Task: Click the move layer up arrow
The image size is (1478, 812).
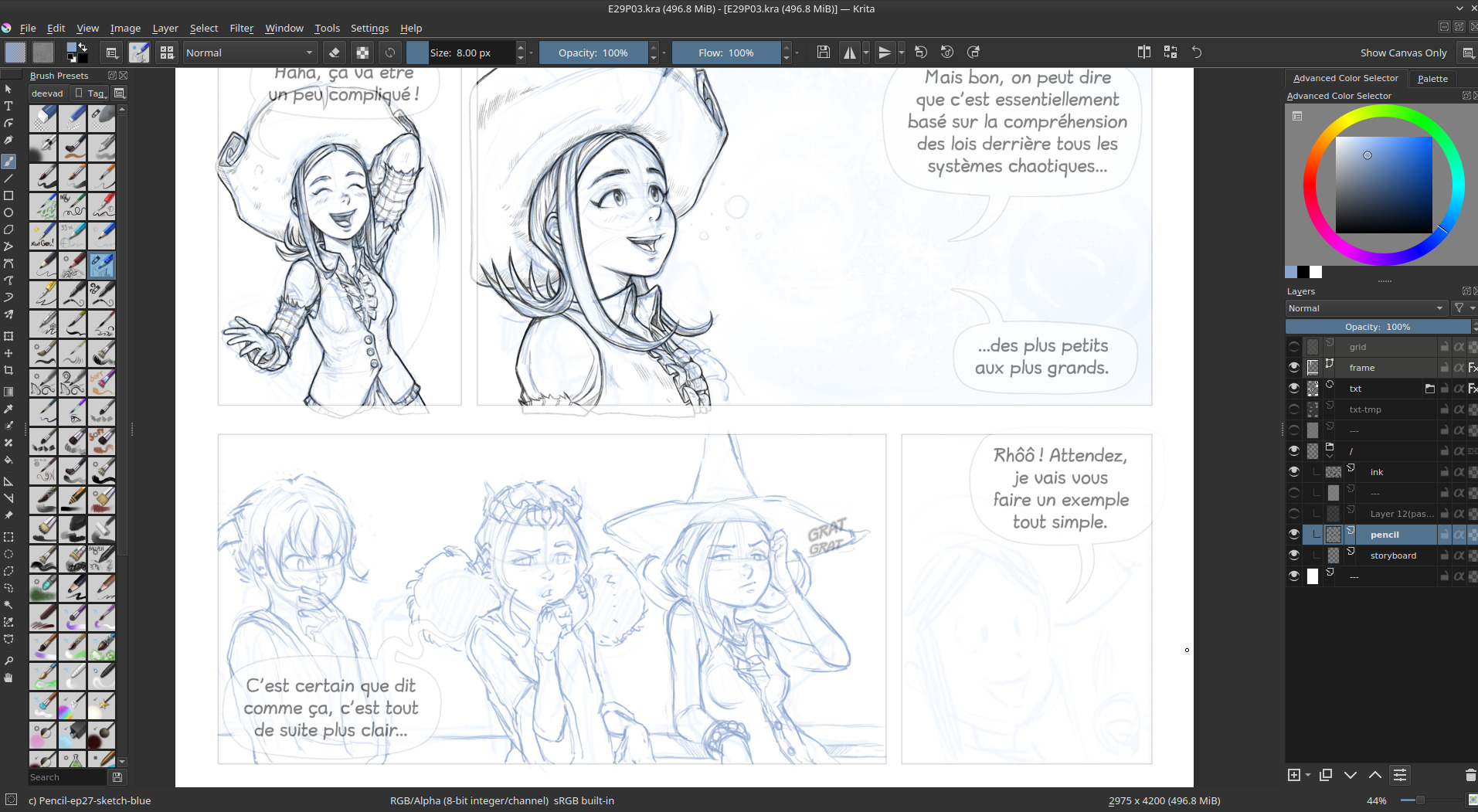Action: point(1375,775)
